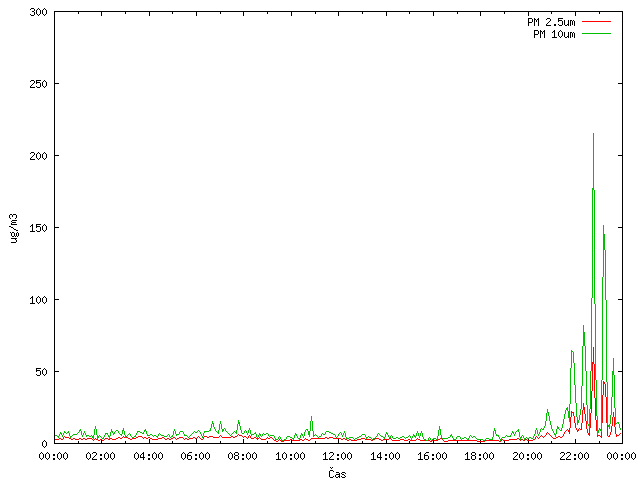Click the Čas x-axis title
Viewport: 640px width, 480px height.
[x=337, y=473]
